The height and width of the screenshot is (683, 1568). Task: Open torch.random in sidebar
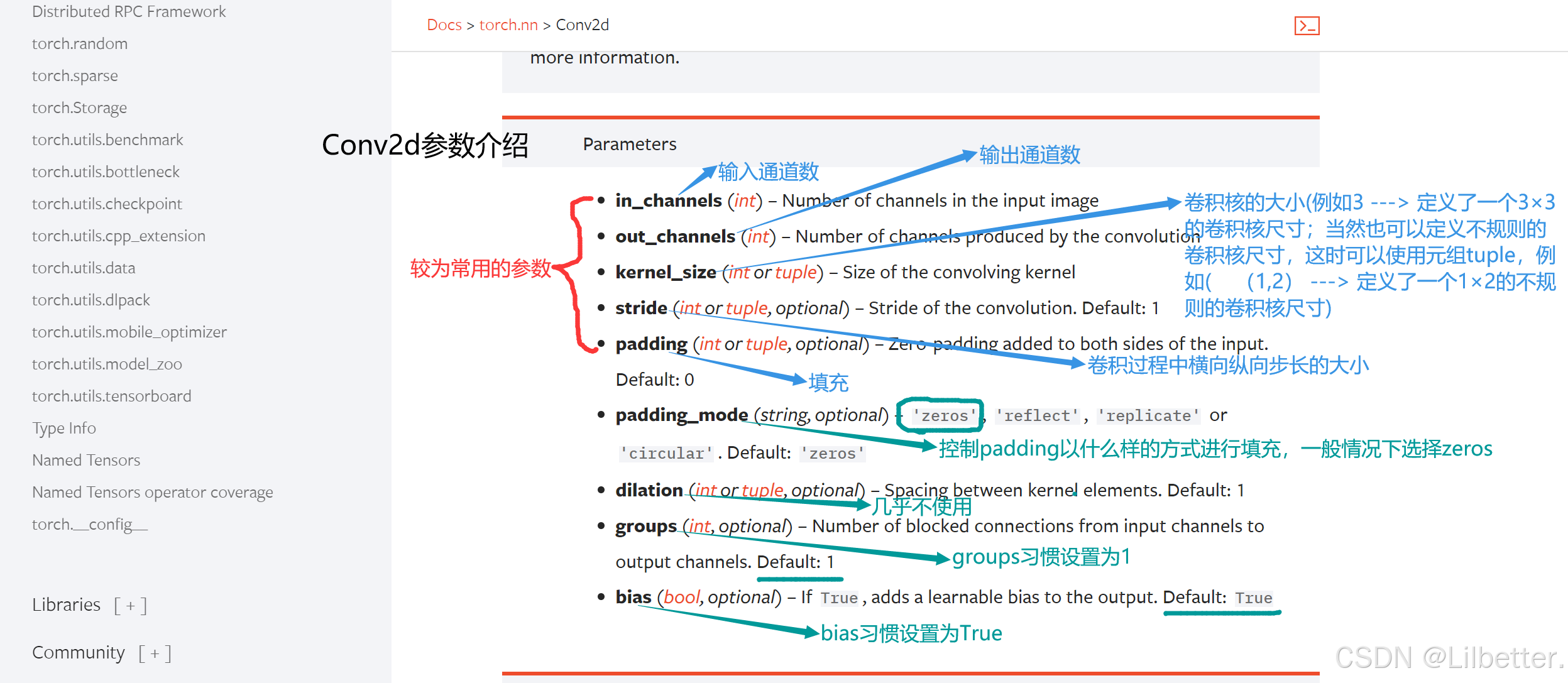pos(79,43)
